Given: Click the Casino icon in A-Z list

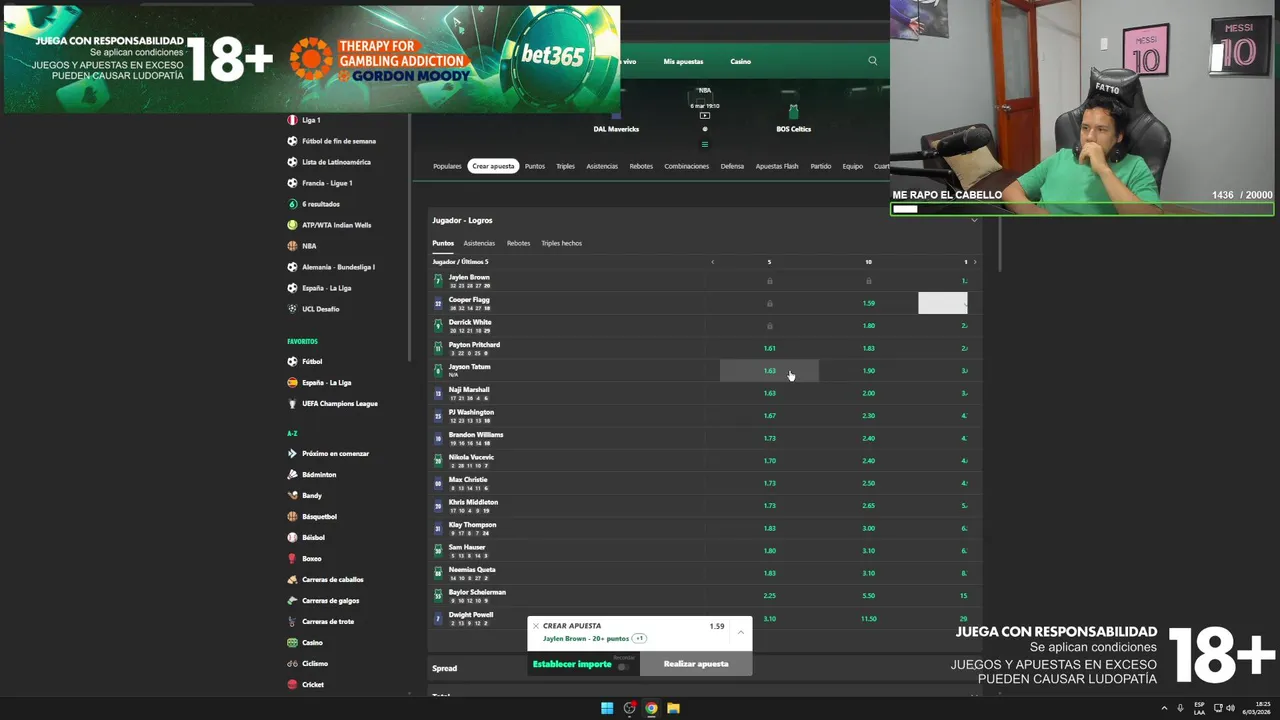Looking at the screenshot, I should click(292, 642).
